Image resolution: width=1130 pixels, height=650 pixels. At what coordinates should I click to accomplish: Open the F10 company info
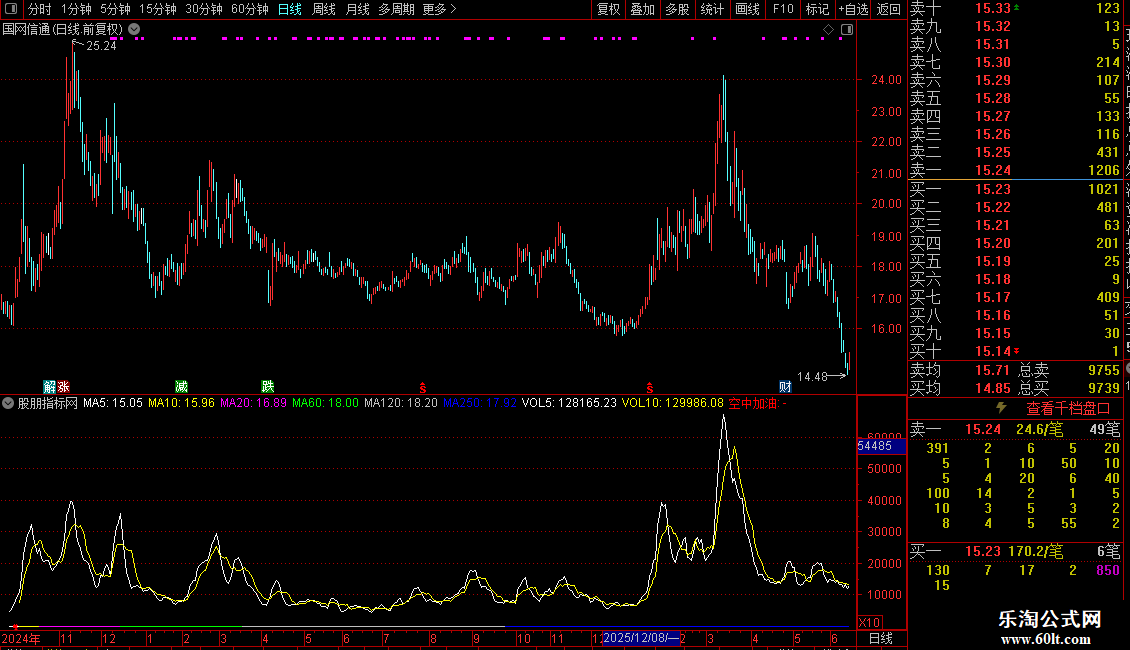783,9
